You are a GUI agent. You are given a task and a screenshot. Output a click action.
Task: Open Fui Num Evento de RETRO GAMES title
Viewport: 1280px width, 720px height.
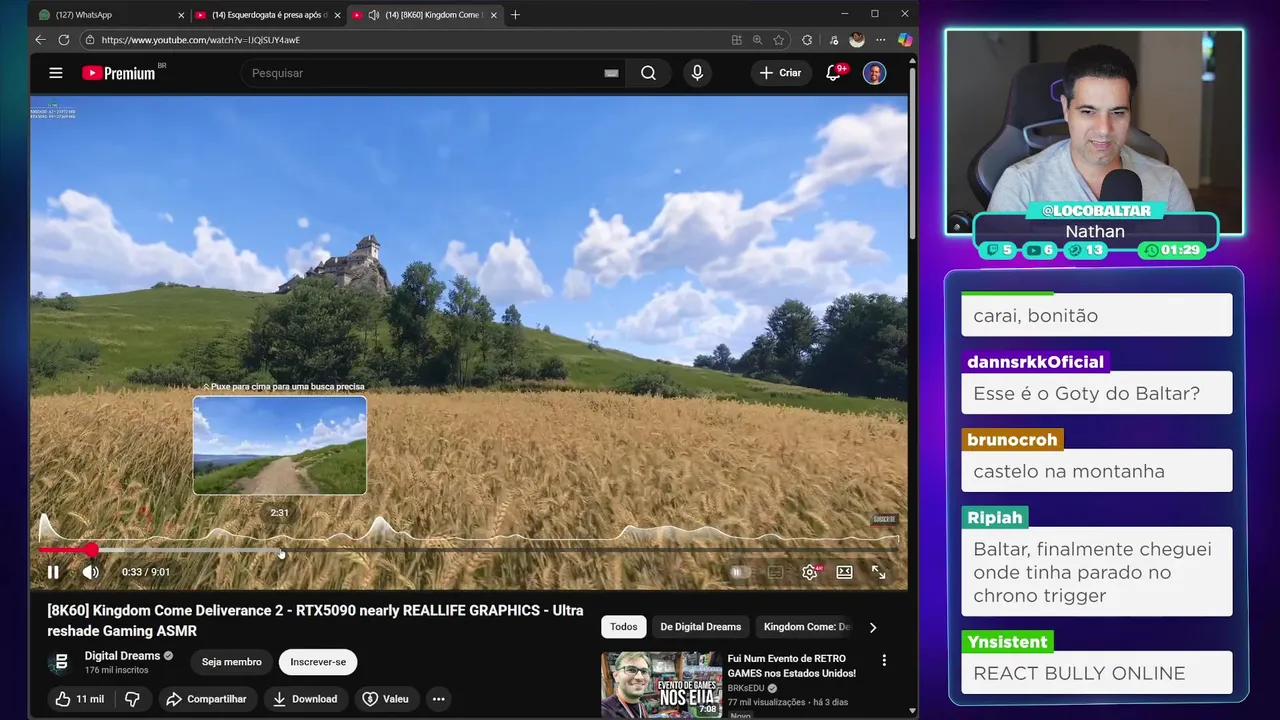(x=792, y=666)
